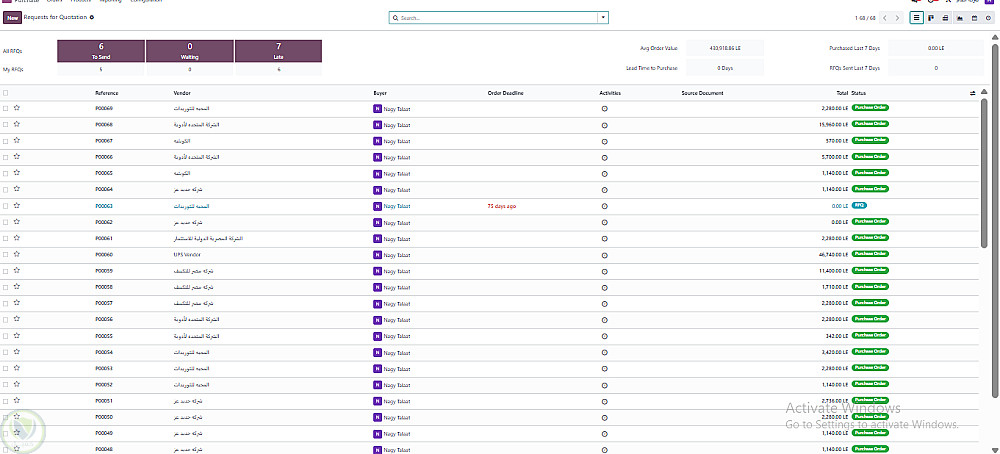Open the P00063 reference link
Screen dimensions: 1000x454
(x=104, y=206)
